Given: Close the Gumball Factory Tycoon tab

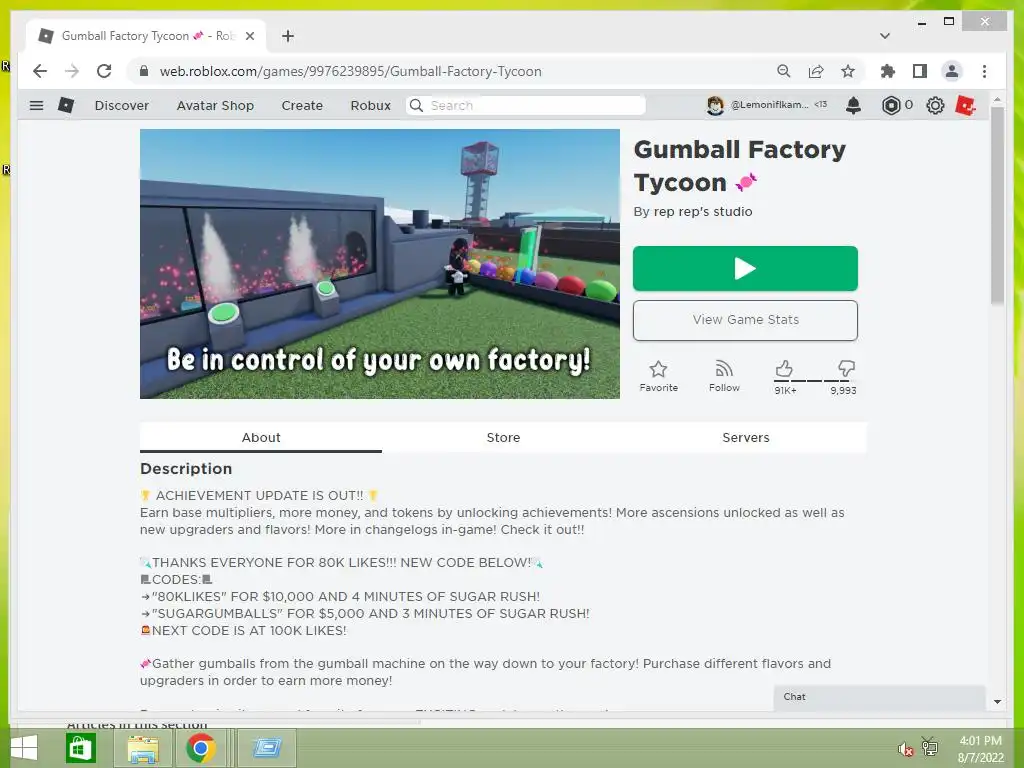Looking at the screenshot, I should point(249,36).
